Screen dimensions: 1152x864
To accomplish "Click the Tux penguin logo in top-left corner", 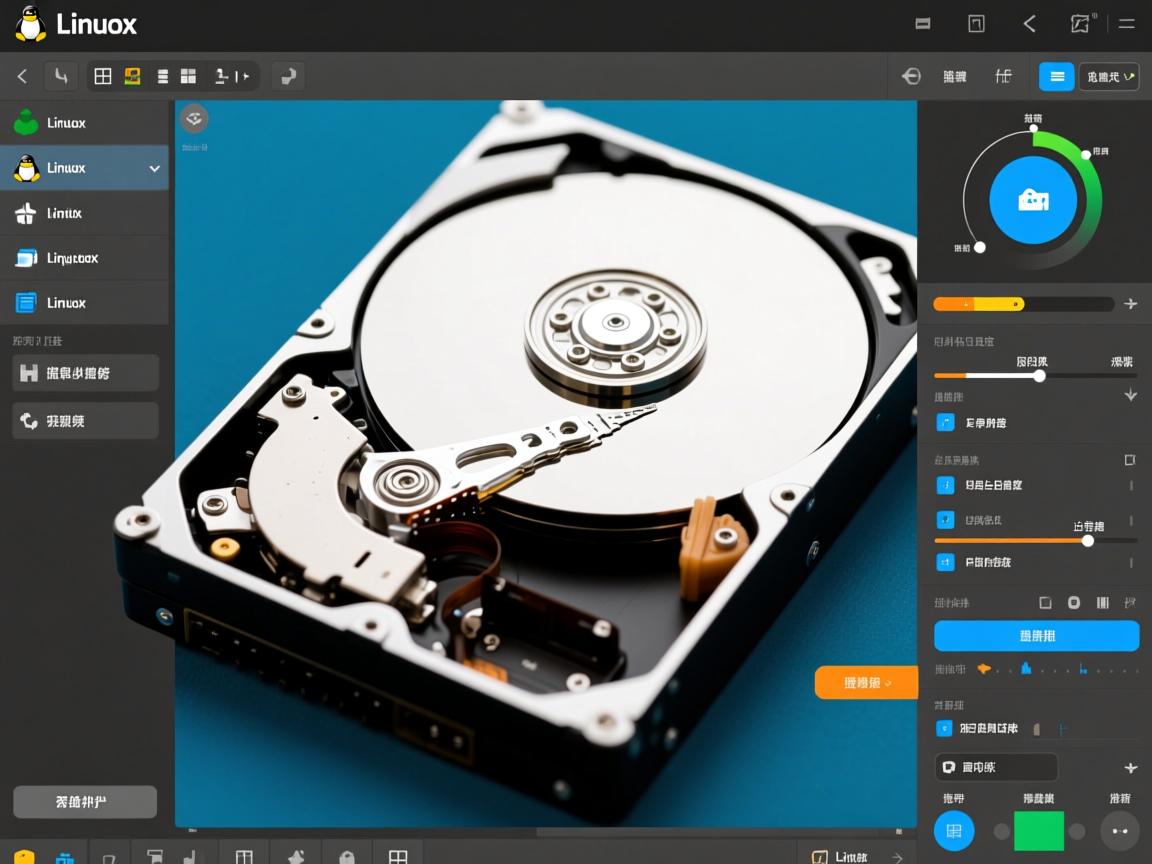I will pyautogui.click(x=28, y=23).
